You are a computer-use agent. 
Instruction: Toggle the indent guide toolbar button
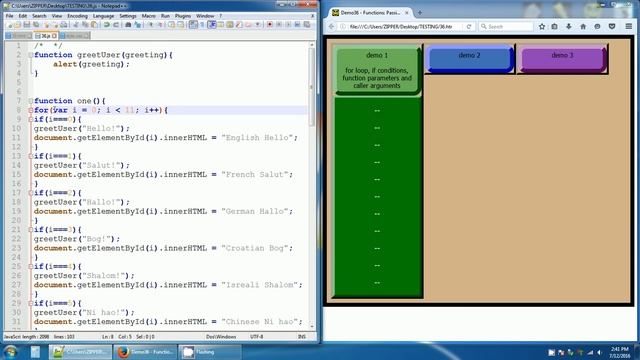coord(212,25)
